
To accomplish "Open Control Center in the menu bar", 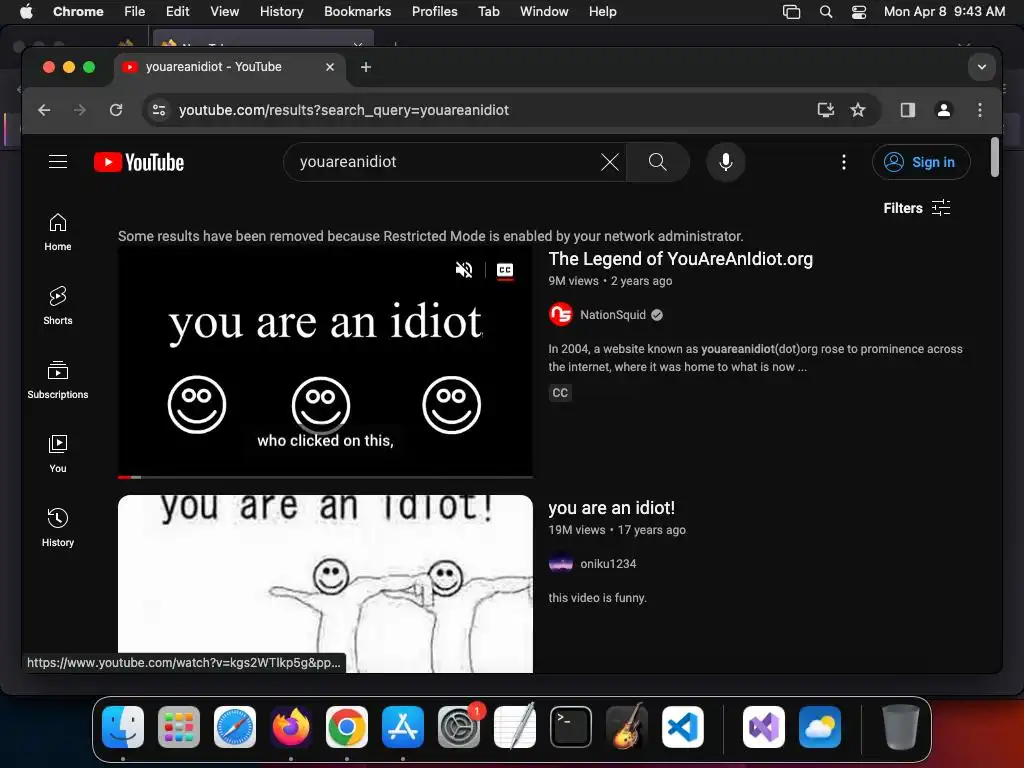I will [859, 11].
